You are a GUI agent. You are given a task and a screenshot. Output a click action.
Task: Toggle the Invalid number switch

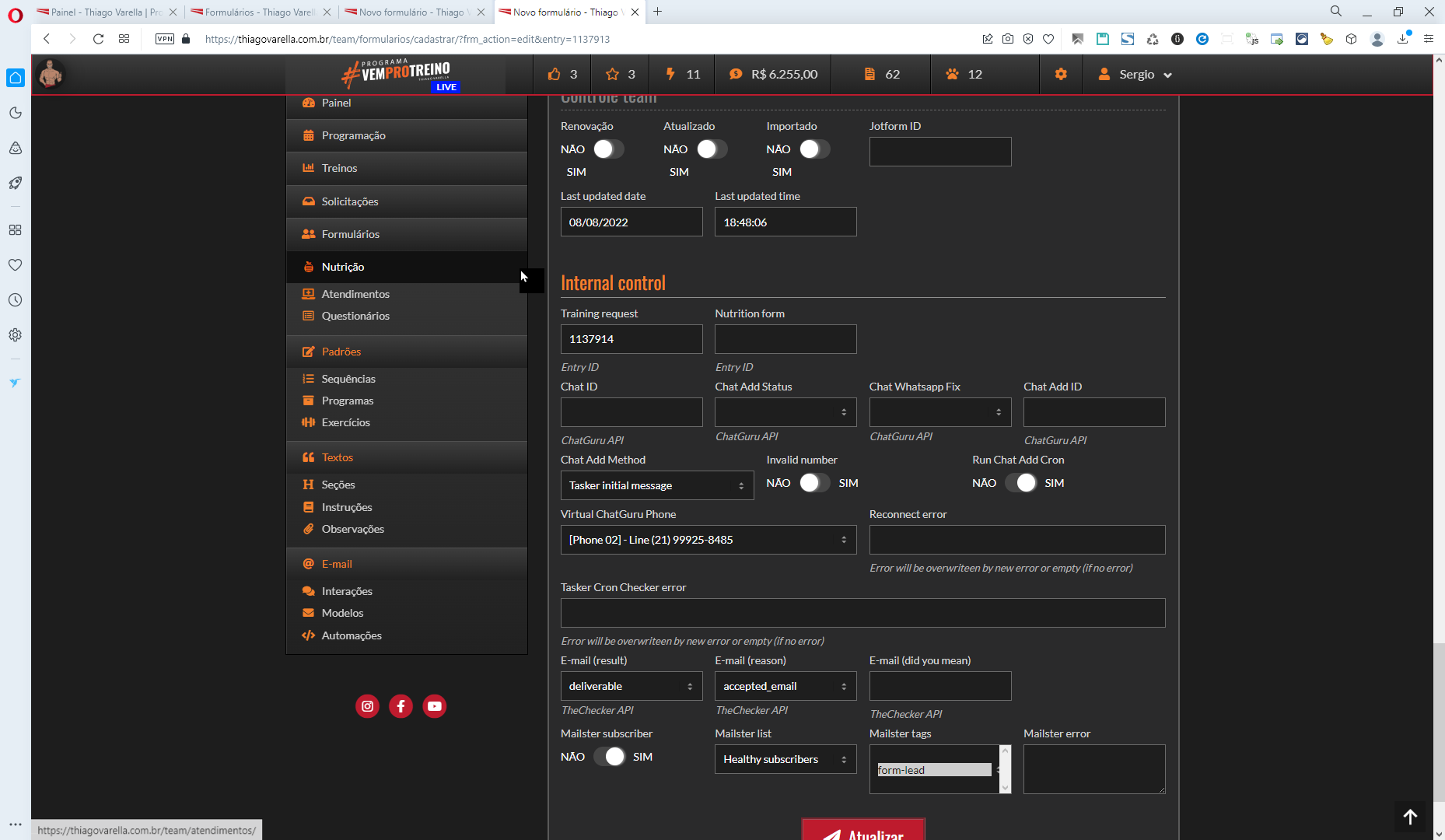click(813, 483)
